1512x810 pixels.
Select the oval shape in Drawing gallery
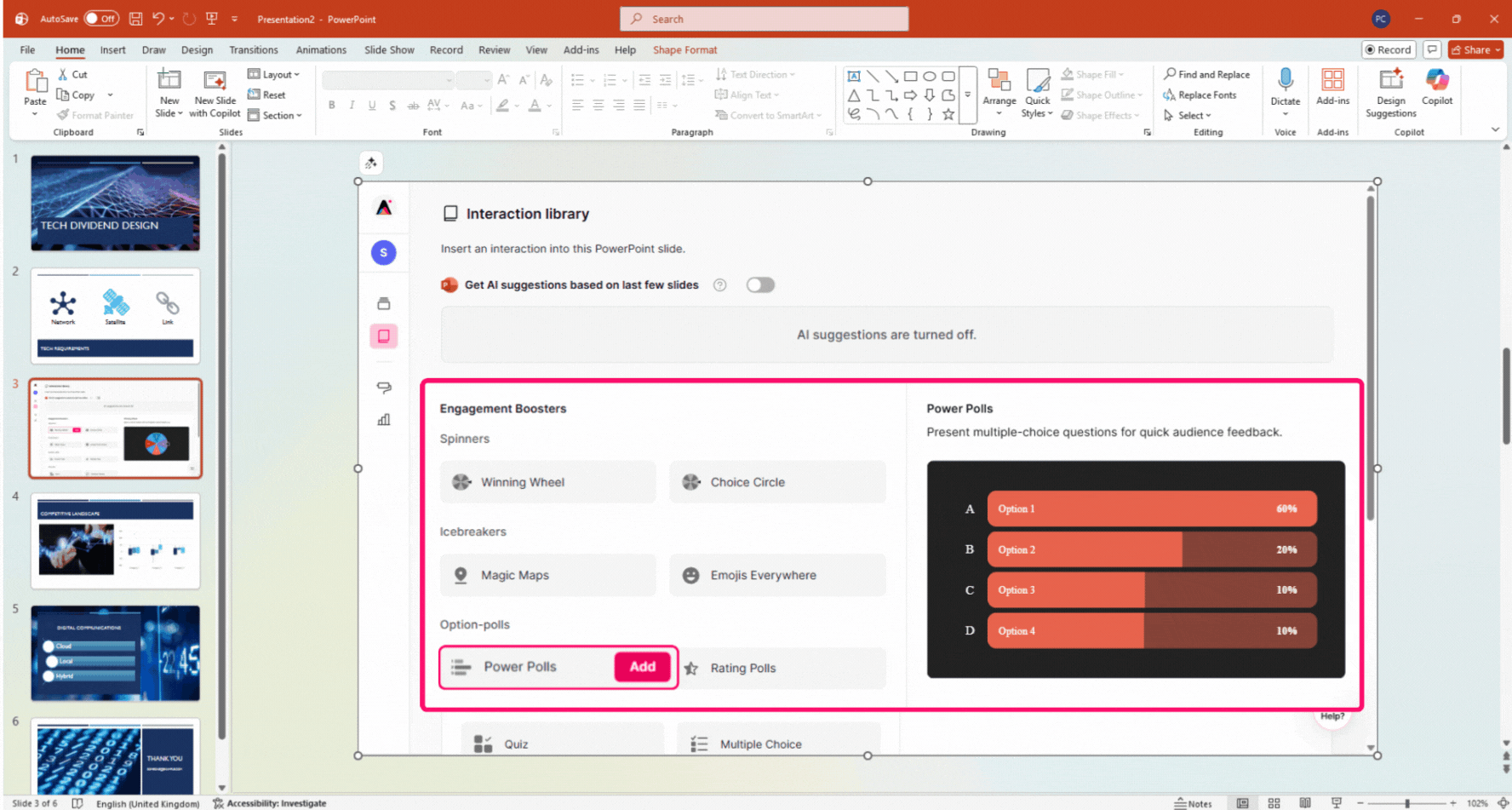click(x=929, y=77)
